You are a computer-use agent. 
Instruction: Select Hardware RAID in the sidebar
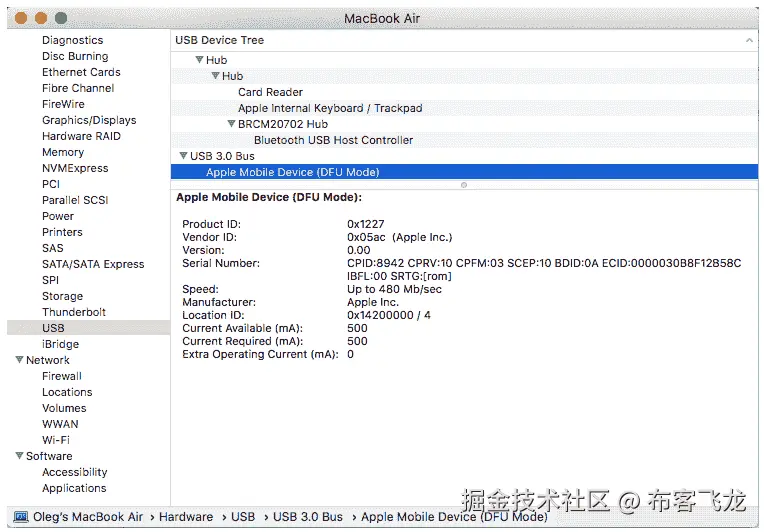(81, 136)
